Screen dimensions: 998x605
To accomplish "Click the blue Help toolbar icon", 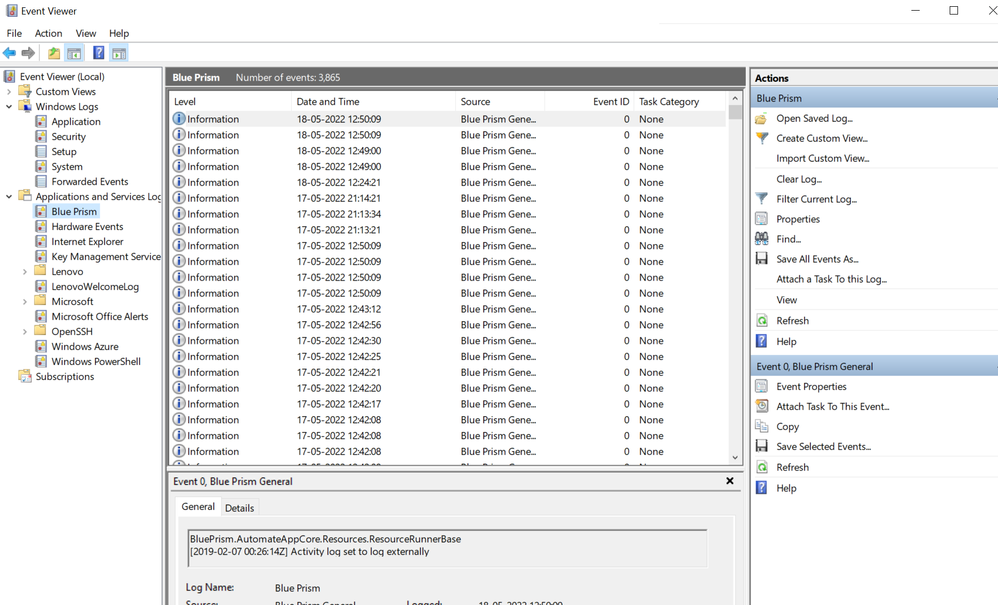I will click(98, 53).
